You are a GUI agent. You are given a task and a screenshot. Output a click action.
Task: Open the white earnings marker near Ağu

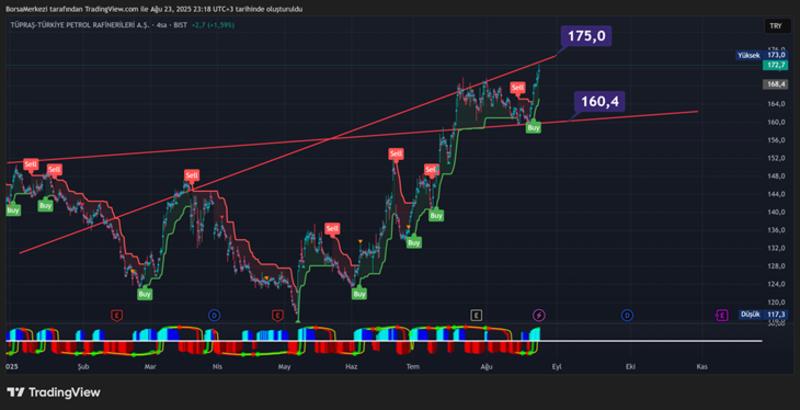pos(476,316)
